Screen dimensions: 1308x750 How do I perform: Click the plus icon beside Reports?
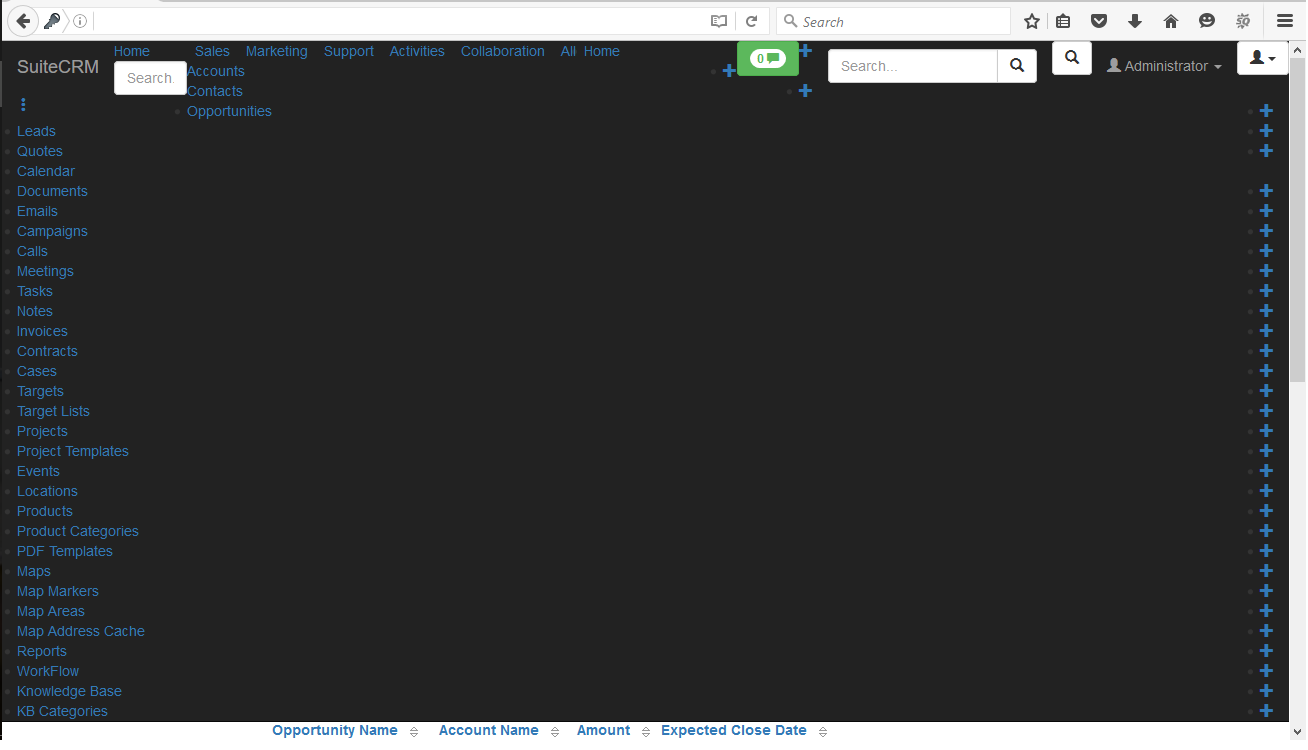[x=1266, y=651]
